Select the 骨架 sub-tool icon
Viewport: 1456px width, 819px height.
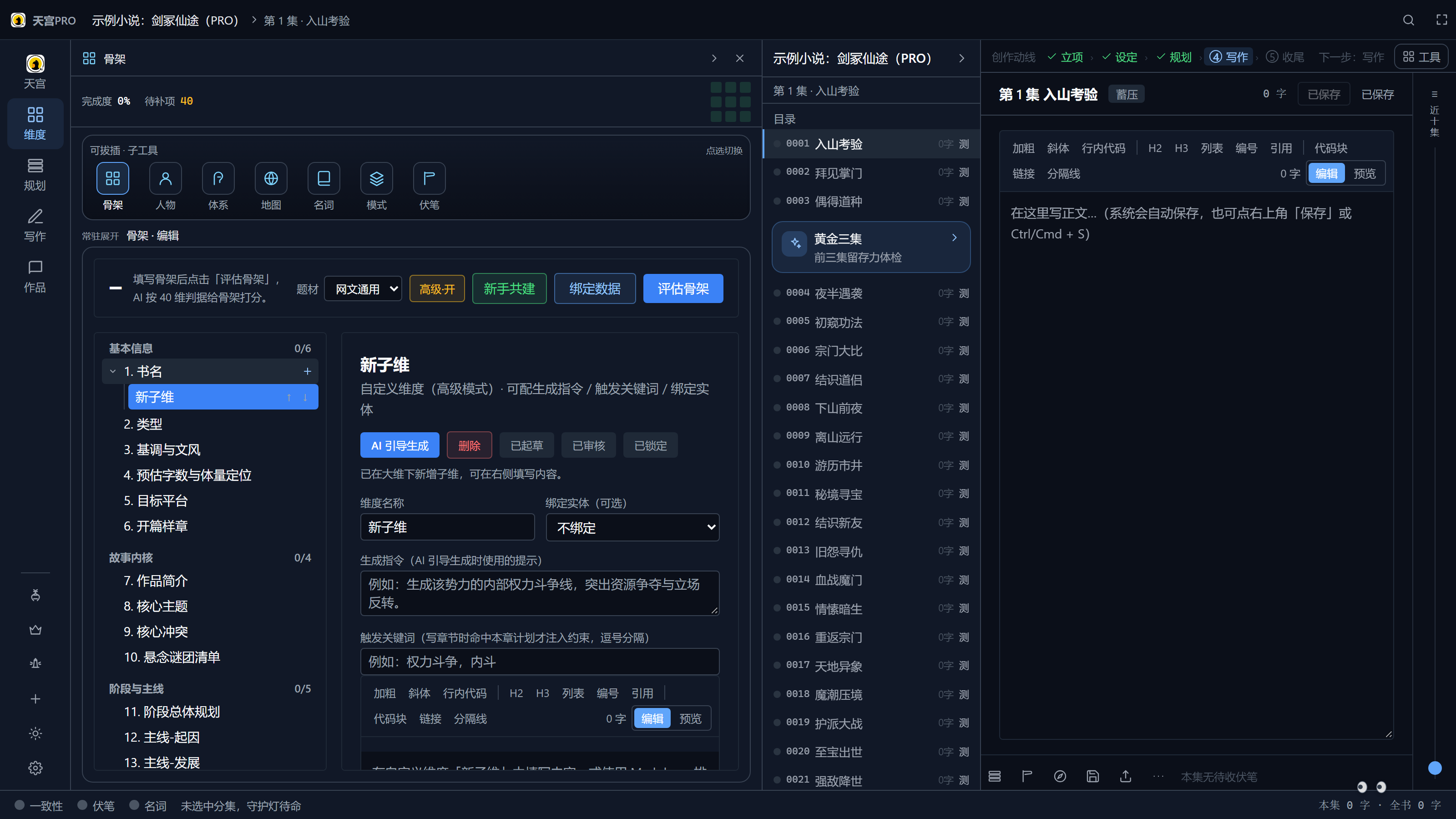tap(112, 179)
